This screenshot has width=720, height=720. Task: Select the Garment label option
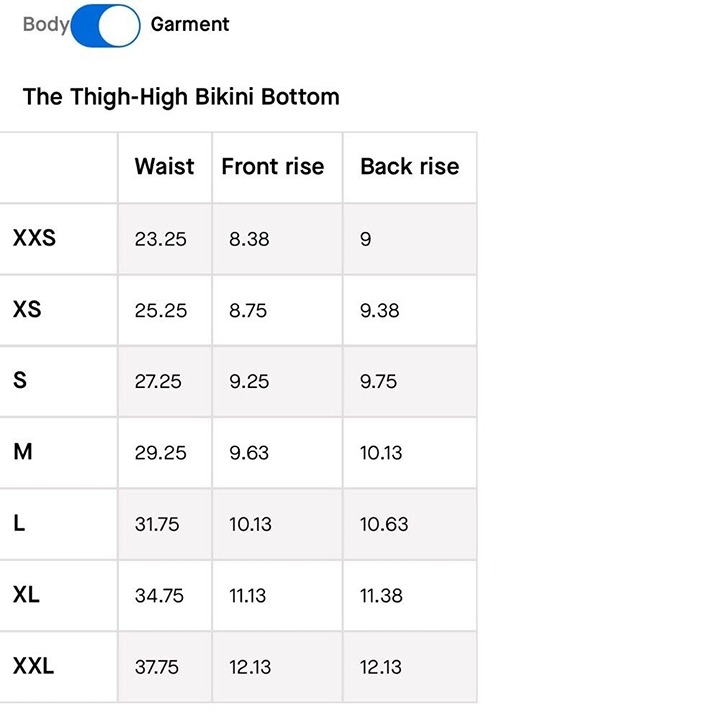(x=190, y=24)
